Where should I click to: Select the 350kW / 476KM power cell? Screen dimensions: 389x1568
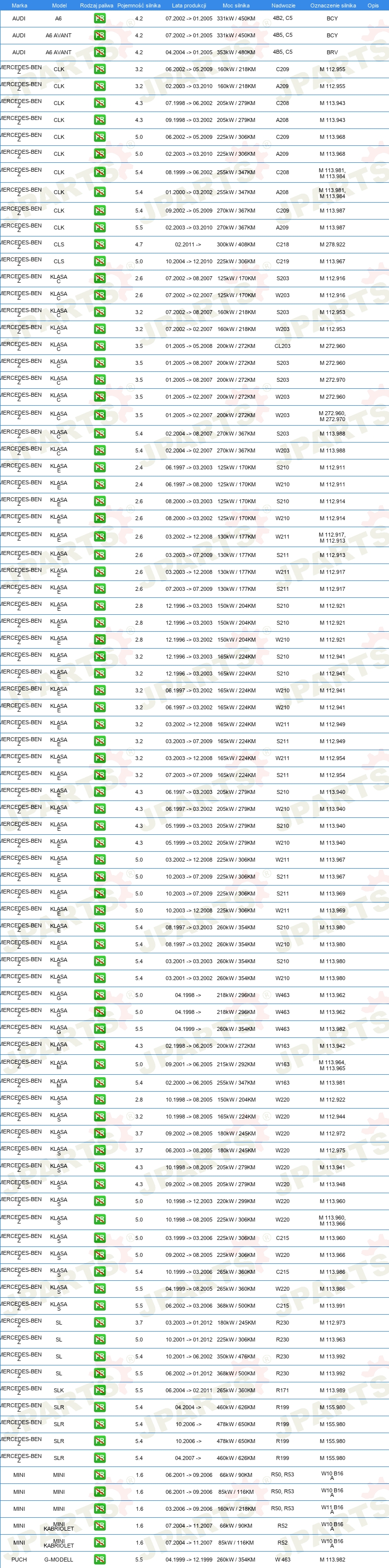tap(236, 1357)
